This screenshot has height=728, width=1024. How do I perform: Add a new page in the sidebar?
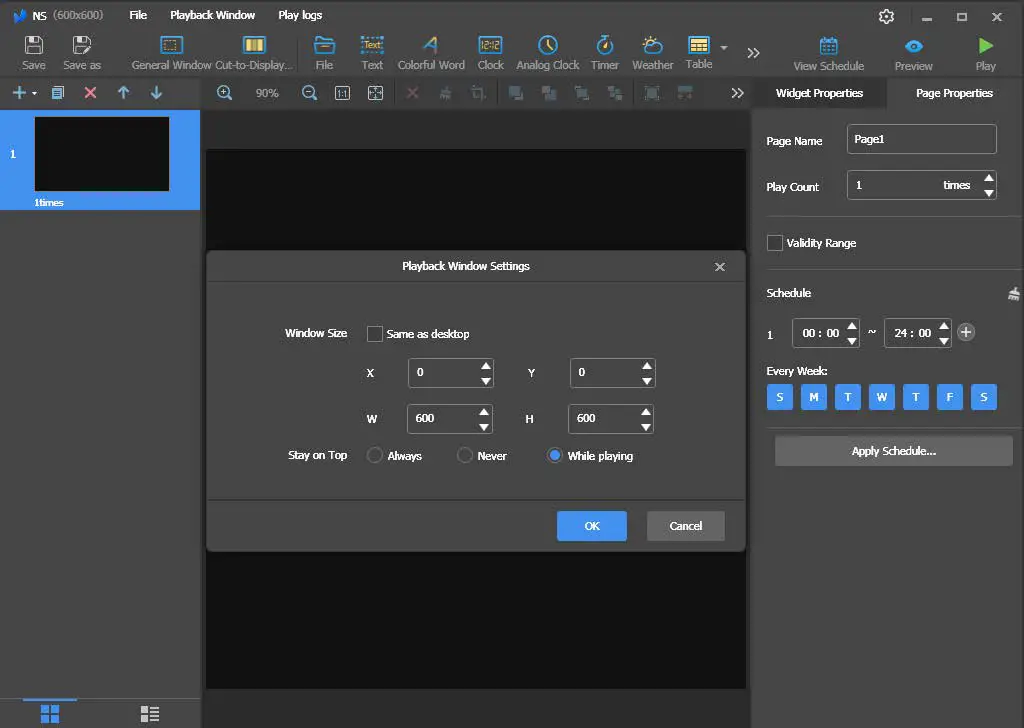pyautogui.click(x=18, y=92)
